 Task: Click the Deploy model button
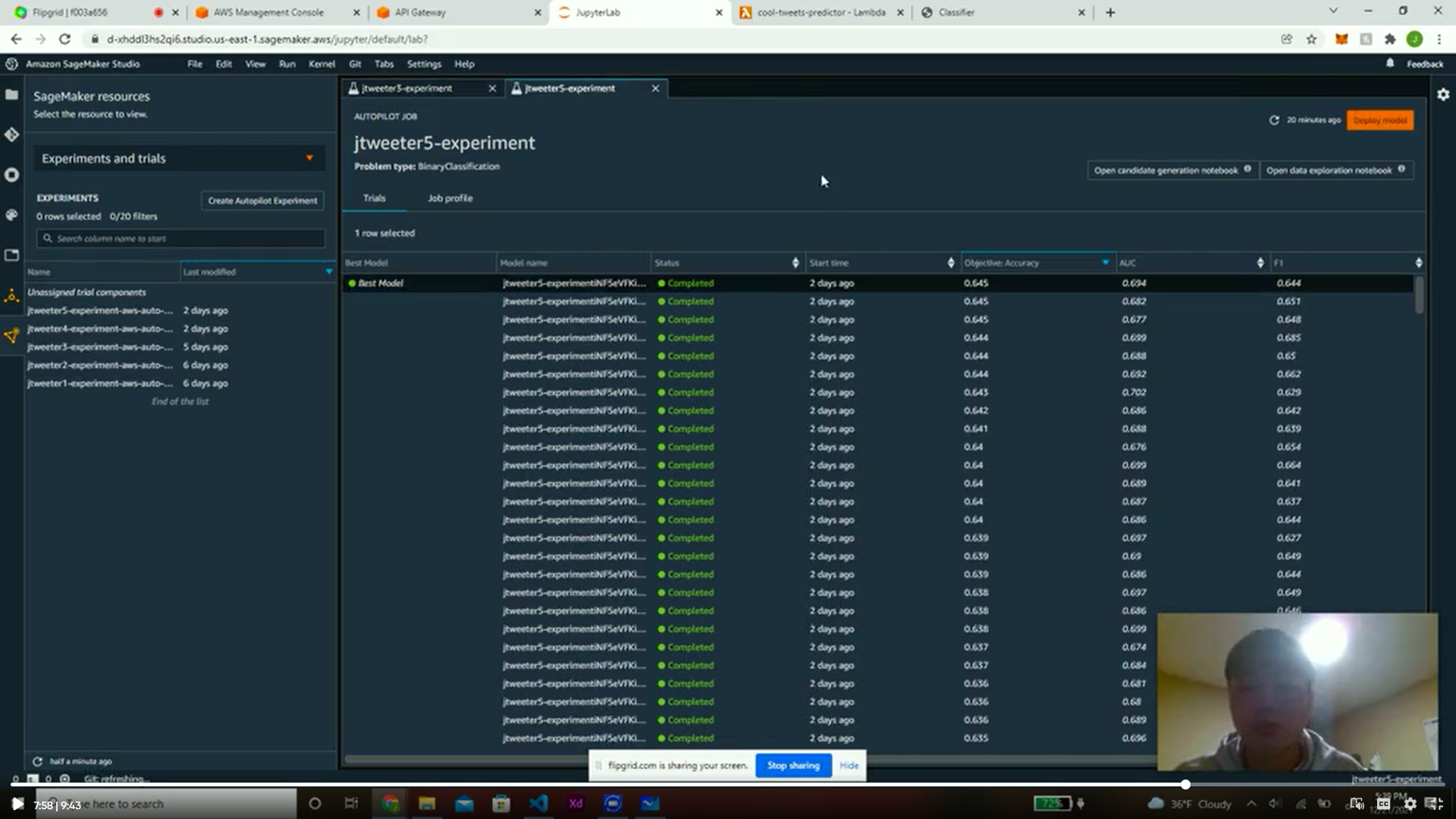click(x=1379, y=121)
